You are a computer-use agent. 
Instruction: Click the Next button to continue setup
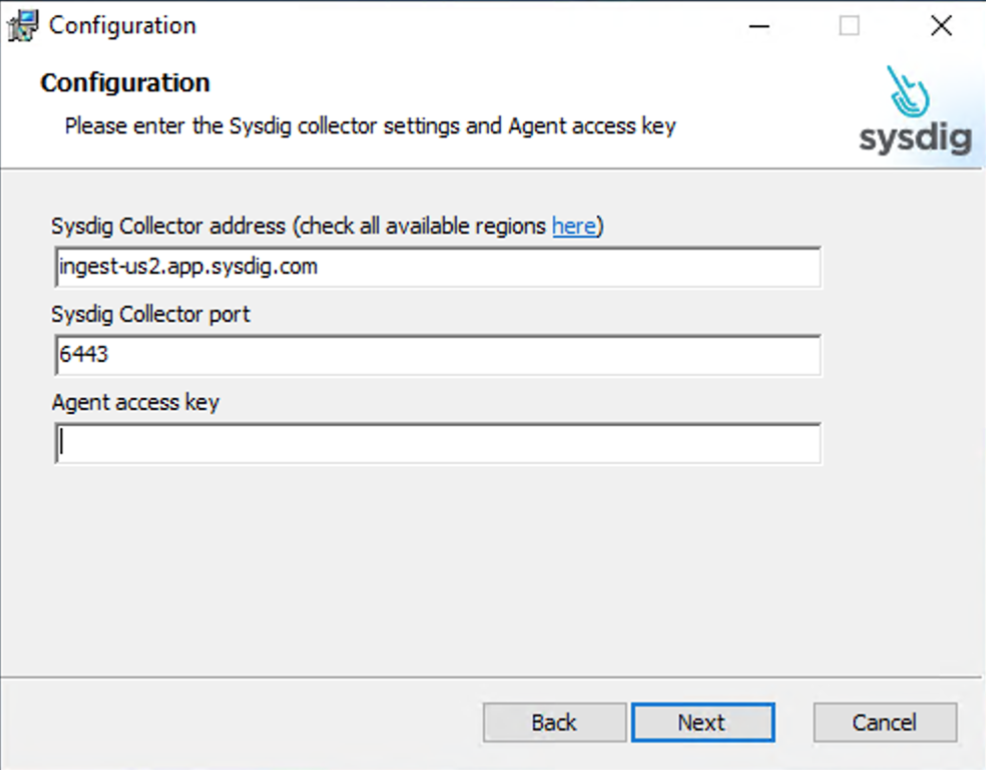703,722
